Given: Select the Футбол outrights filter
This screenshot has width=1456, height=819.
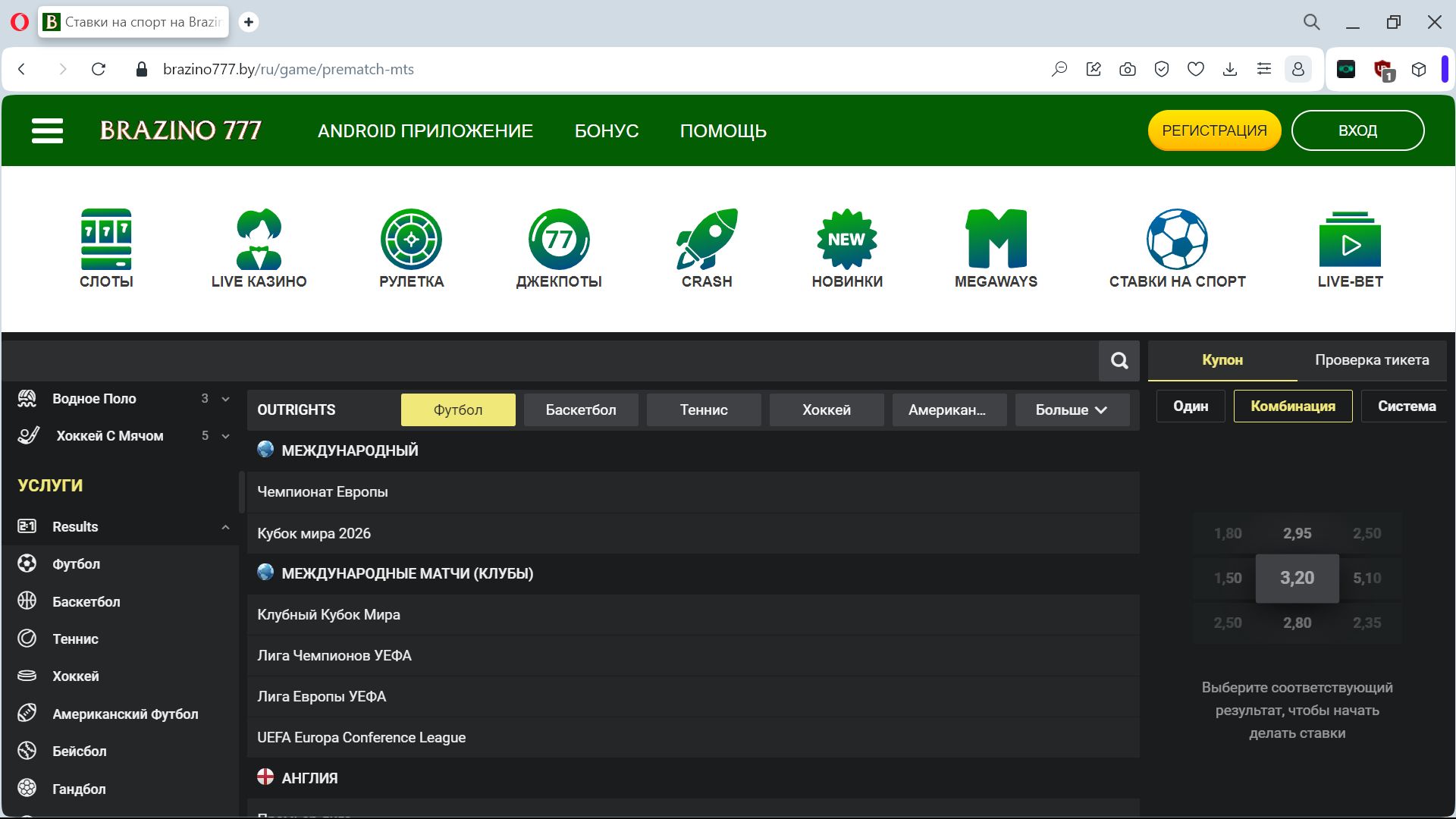Looking at the screenshot, I should [x=458, y=409].
